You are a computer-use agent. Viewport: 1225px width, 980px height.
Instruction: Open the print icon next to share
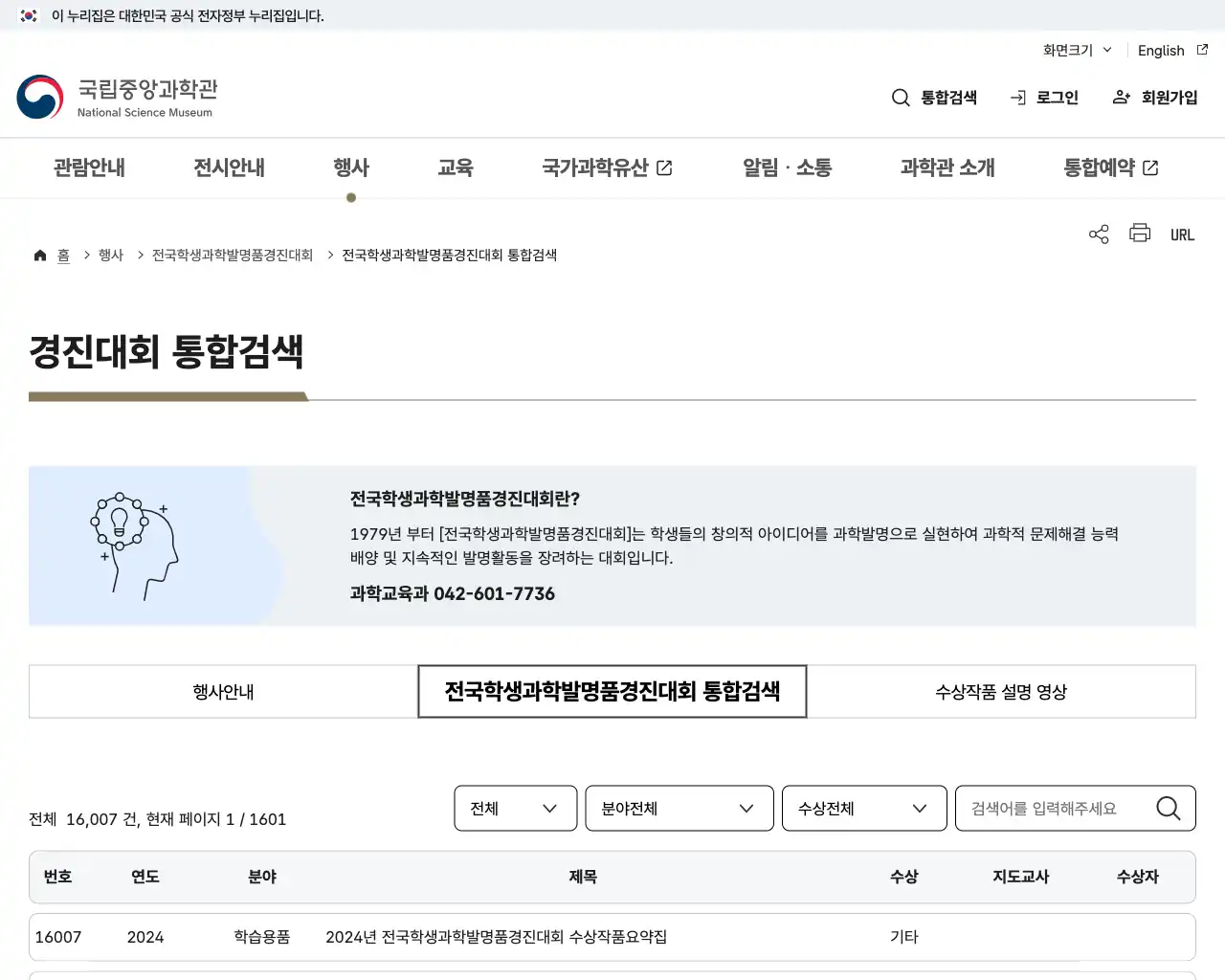1139,233
